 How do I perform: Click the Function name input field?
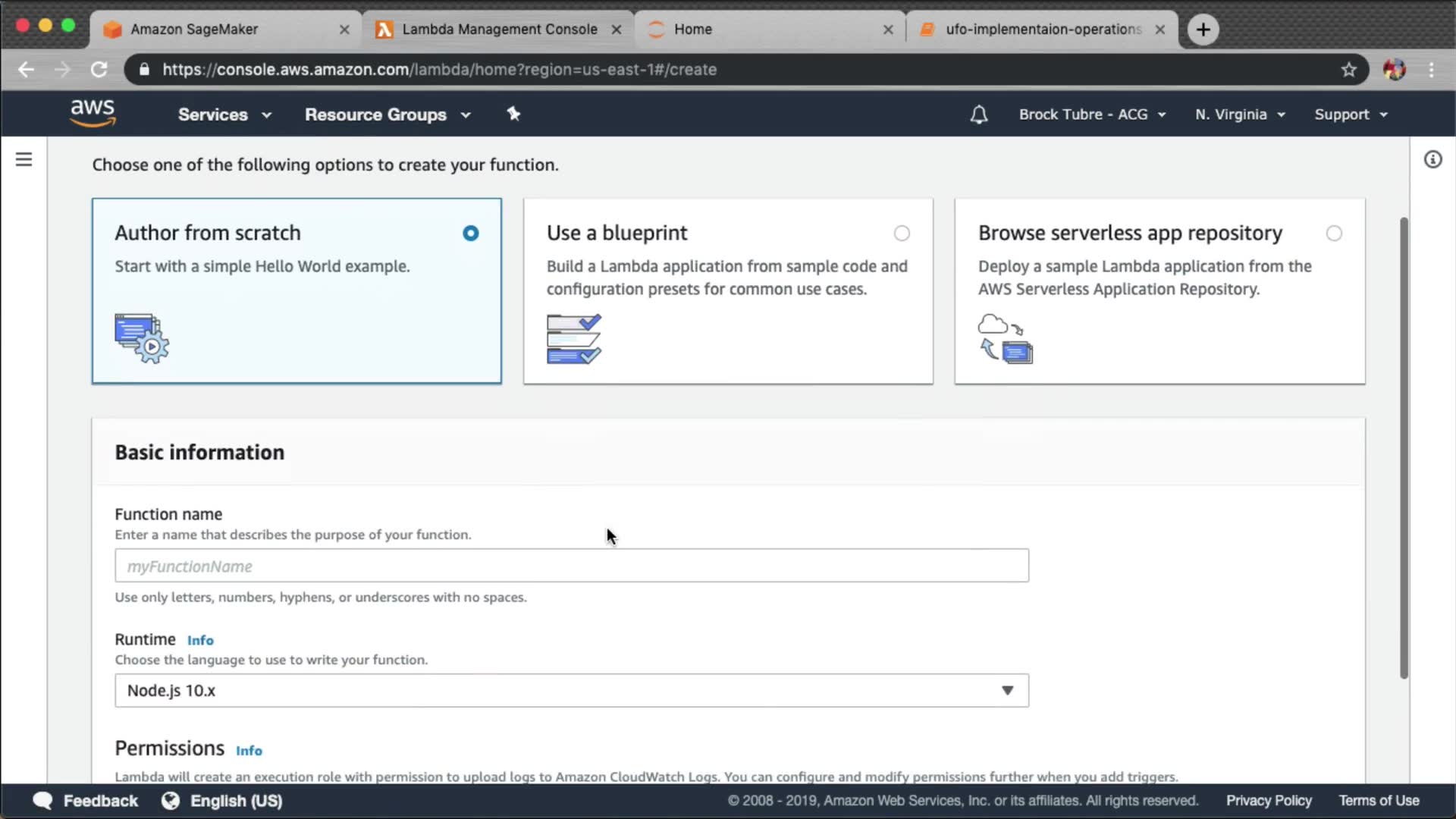[x=571, y=566]
